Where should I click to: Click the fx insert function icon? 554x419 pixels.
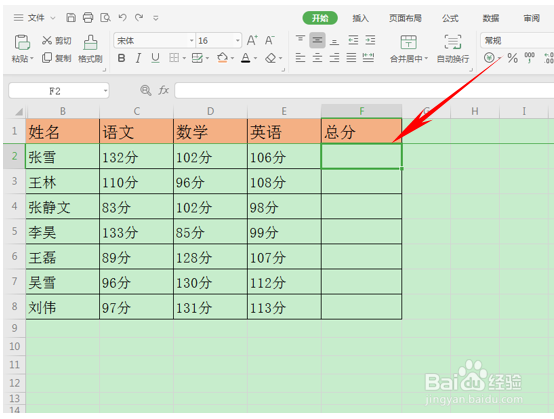coord(164,90)
